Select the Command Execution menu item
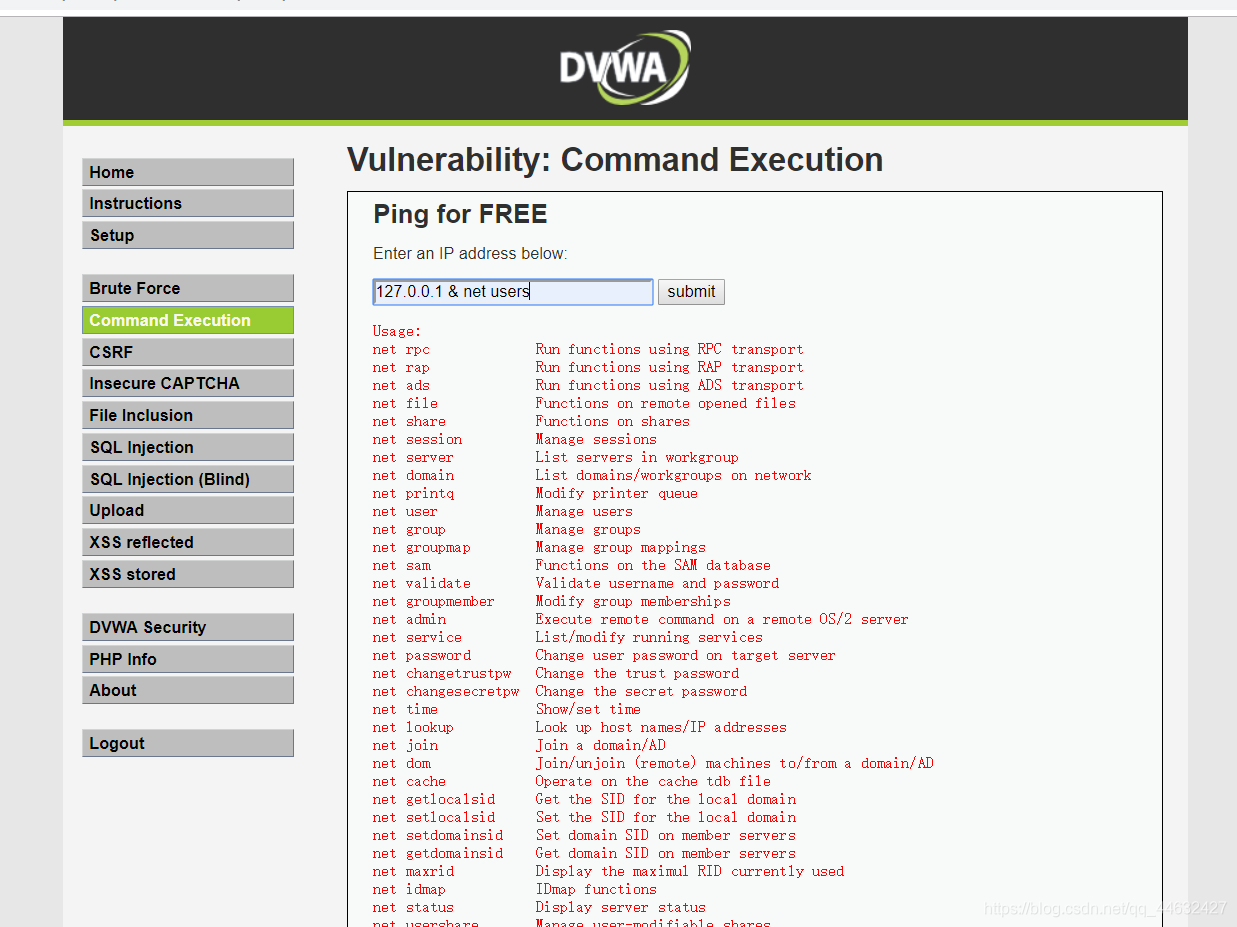1237x927 pixels. click(188, 320)
